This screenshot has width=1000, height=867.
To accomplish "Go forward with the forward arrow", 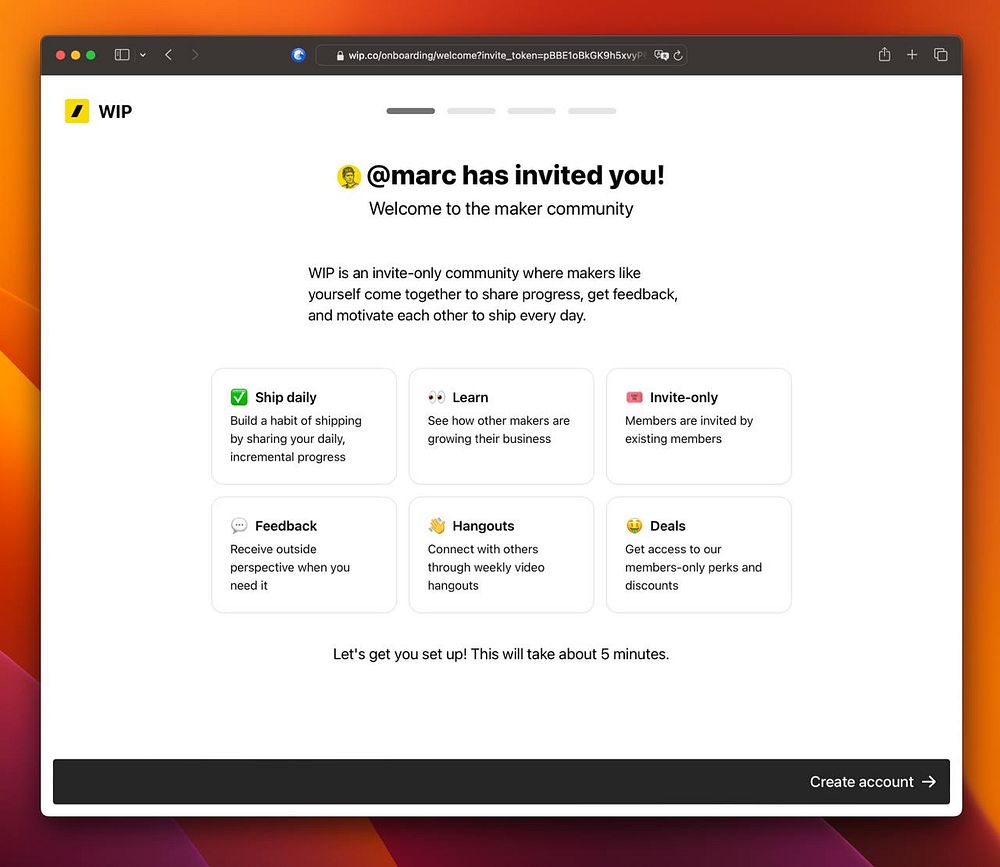I will (195, 55).
